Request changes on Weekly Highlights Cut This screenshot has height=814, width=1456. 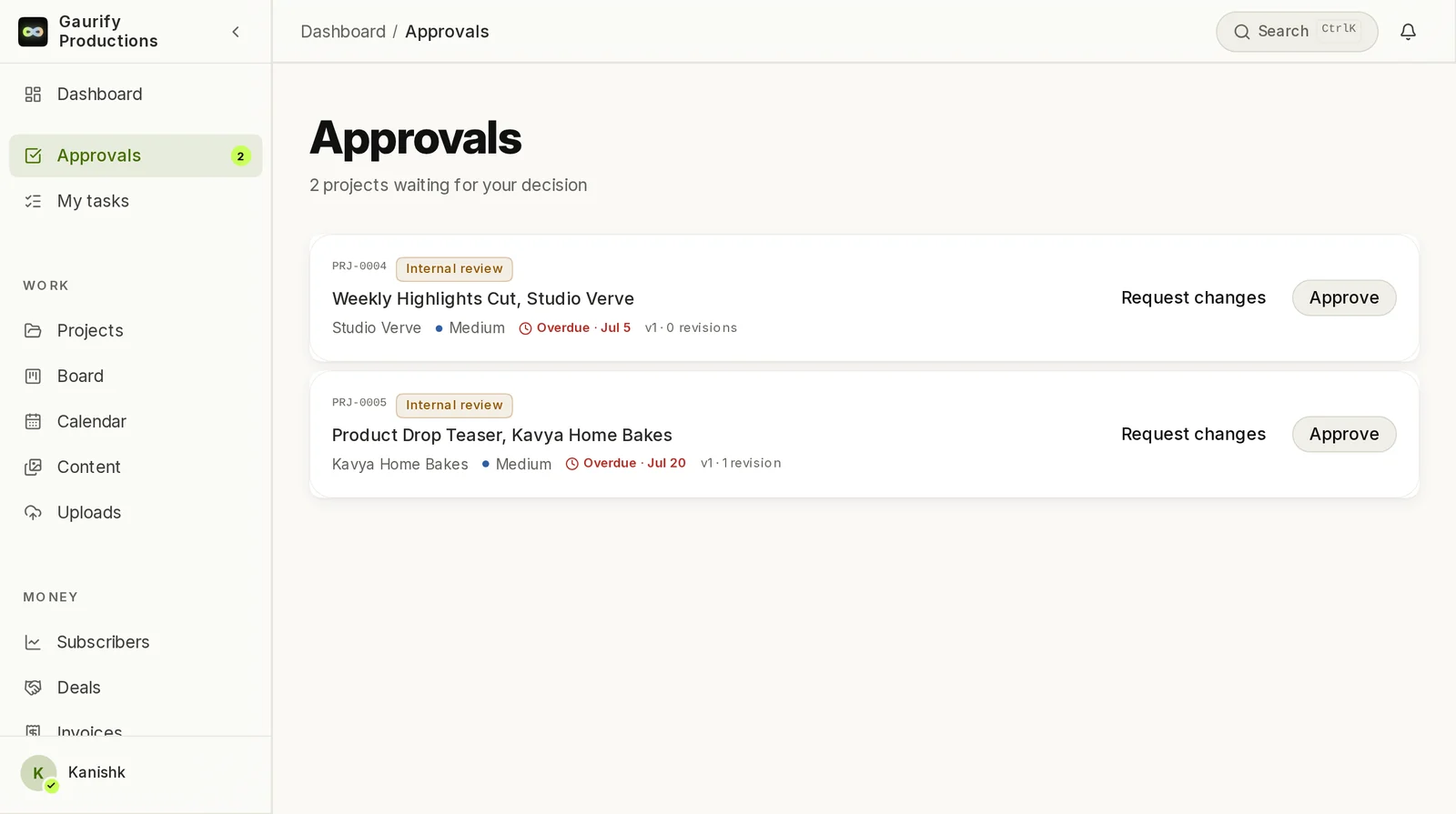1193,297
